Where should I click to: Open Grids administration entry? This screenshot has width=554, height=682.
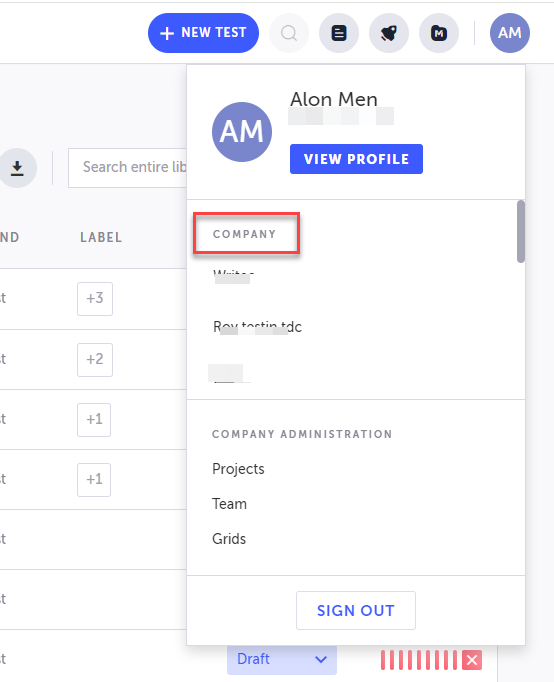coord(229,539)
